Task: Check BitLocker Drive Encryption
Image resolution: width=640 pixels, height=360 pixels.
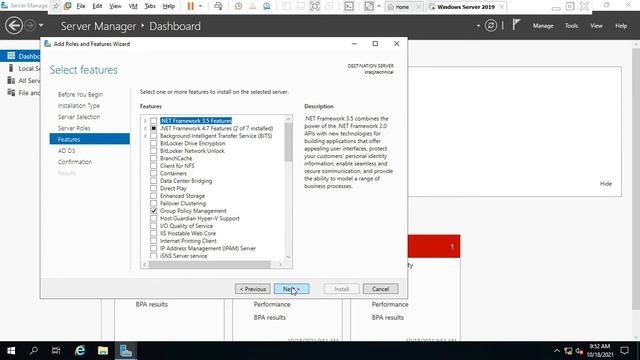Action: 153,143
